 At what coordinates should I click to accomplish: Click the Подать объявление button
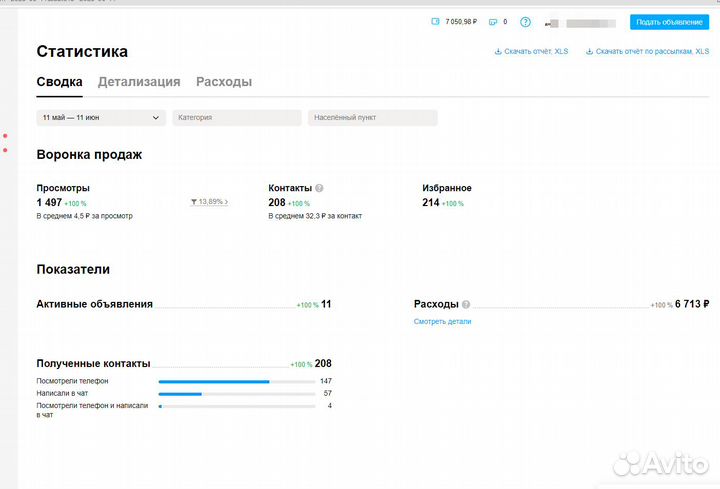point(669,22)
